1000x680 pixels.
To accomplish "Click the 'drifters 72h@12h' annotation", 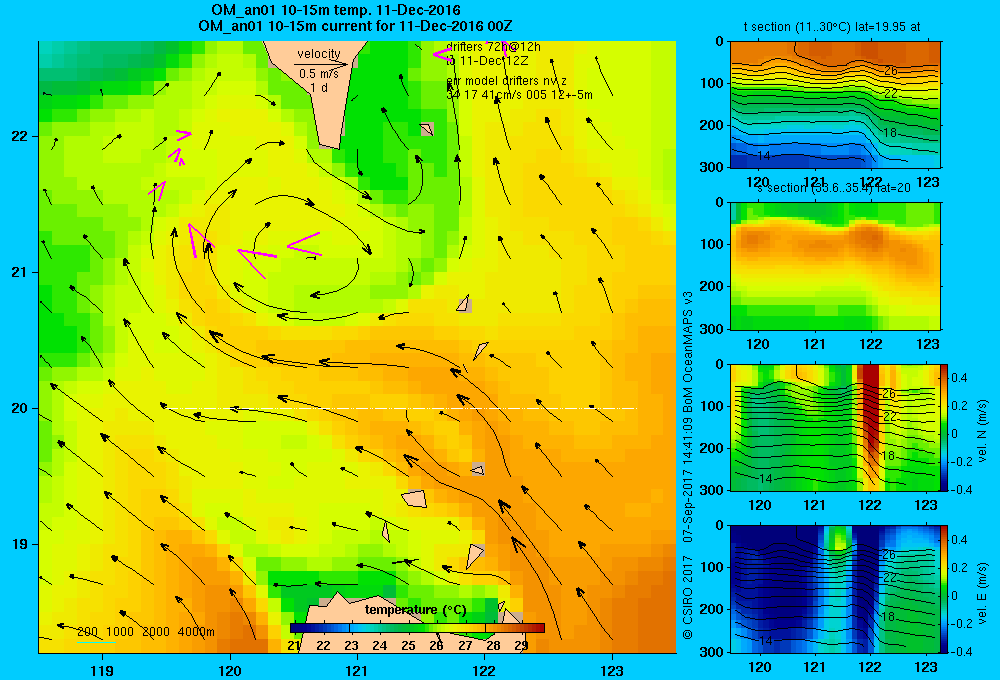I will coord(493,47).
